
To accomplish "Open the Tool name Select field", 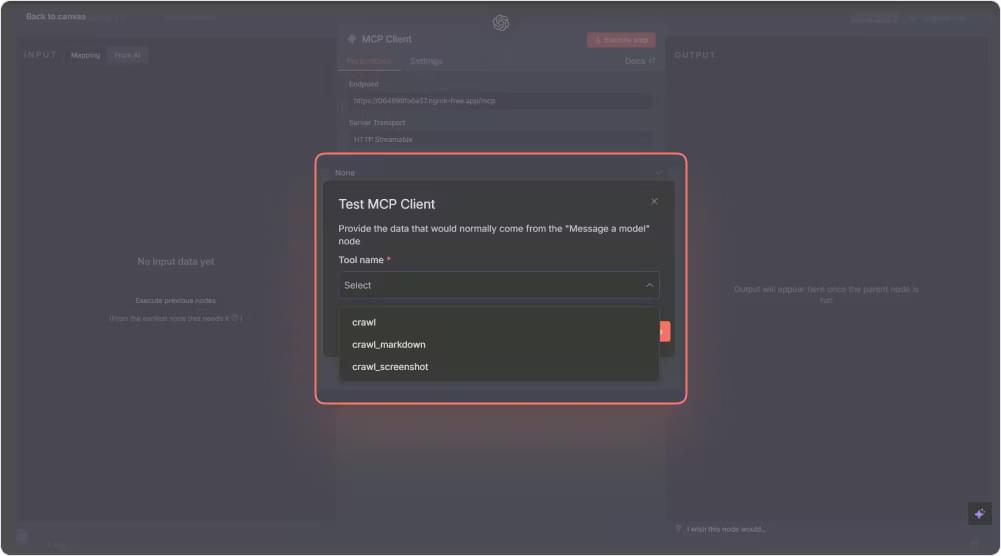I will tap(490, 285).
